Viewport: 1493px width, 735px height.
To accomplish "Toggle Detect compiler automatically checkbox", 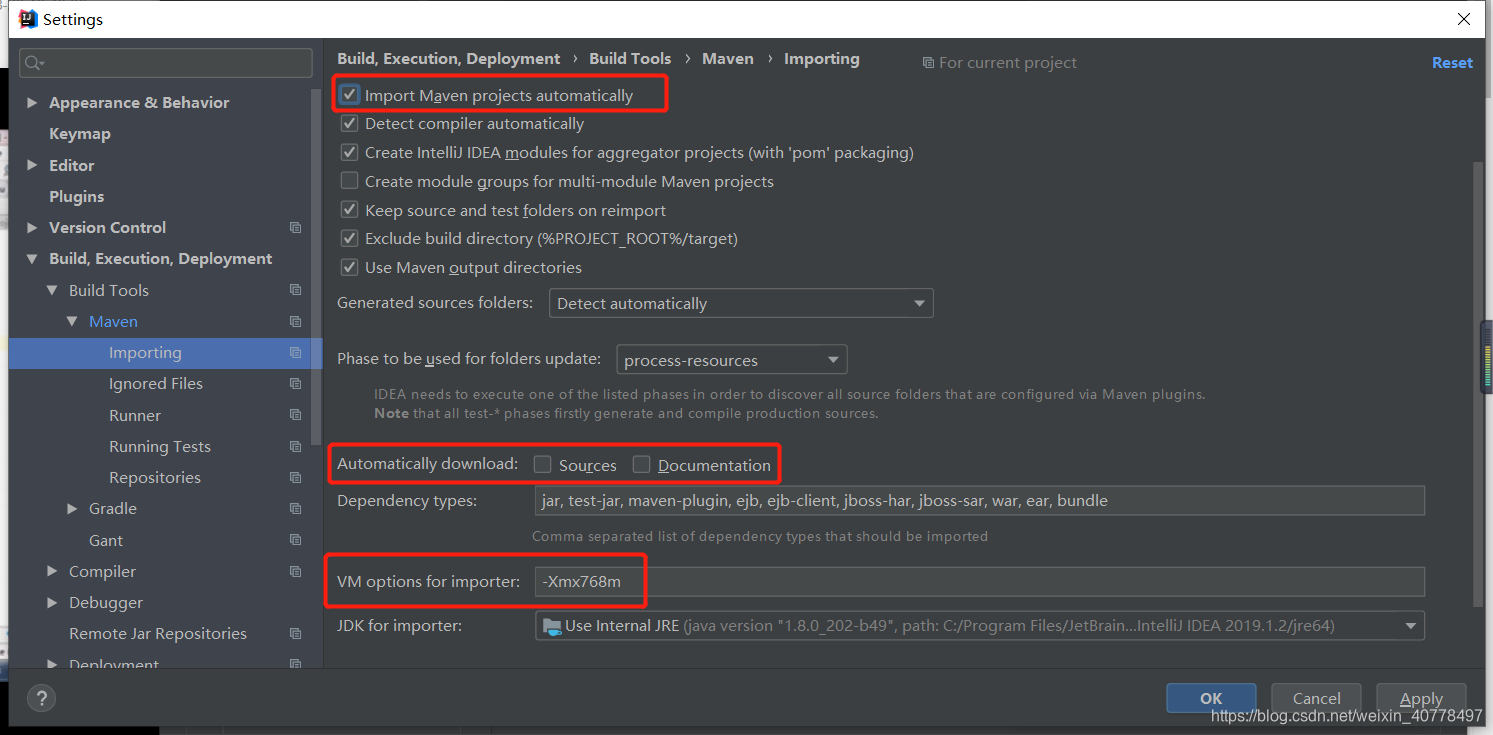I will point(349,124).
